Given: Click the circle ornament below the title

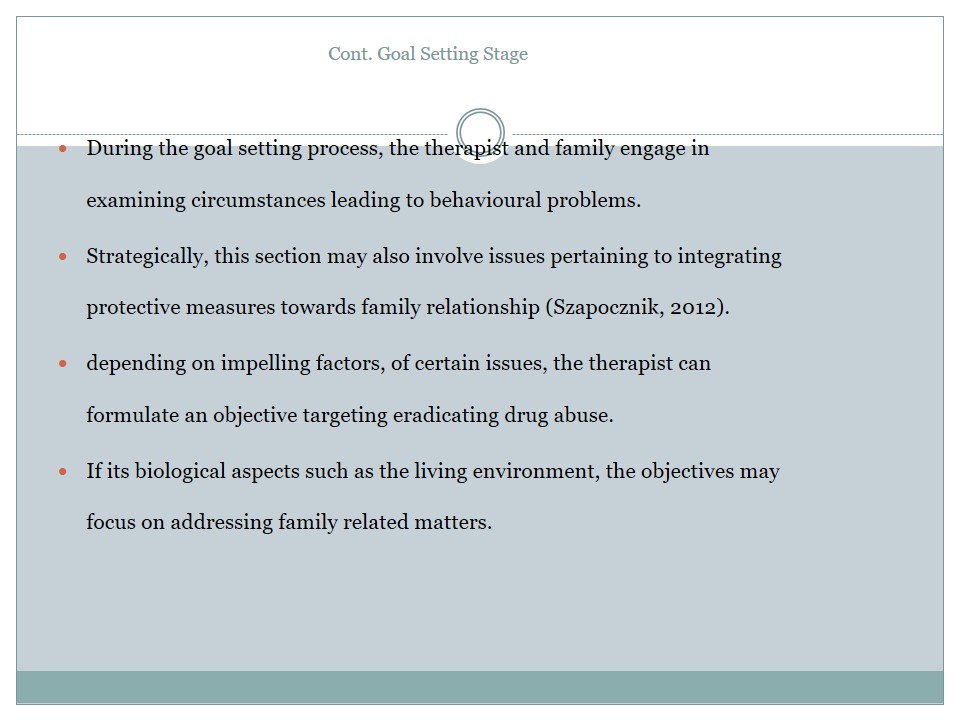Looking at the screenshot, I should tap(480, 133).
